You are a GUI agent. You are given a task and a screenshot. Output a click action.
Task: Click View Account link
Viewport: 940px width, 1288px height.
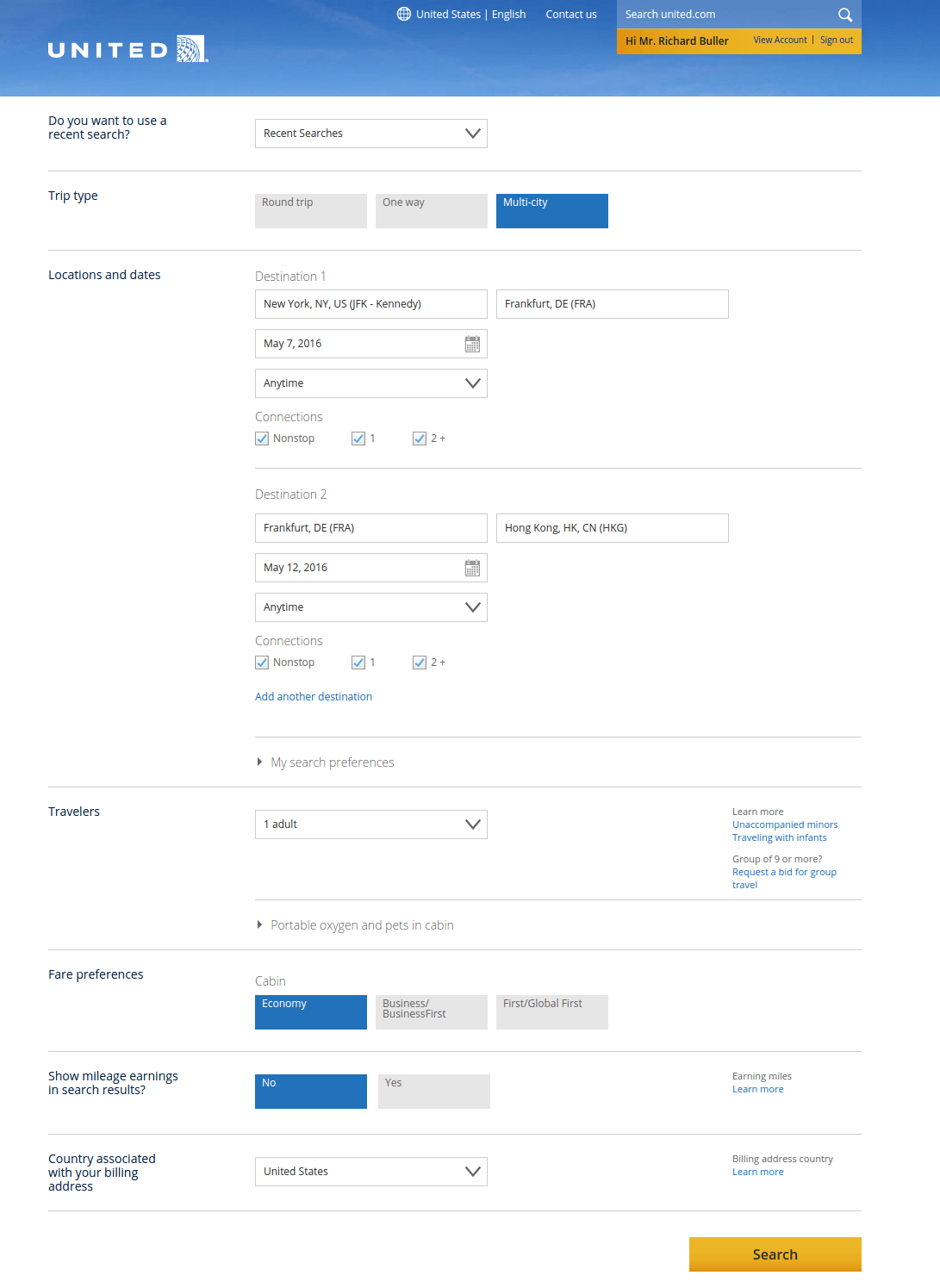780,40
